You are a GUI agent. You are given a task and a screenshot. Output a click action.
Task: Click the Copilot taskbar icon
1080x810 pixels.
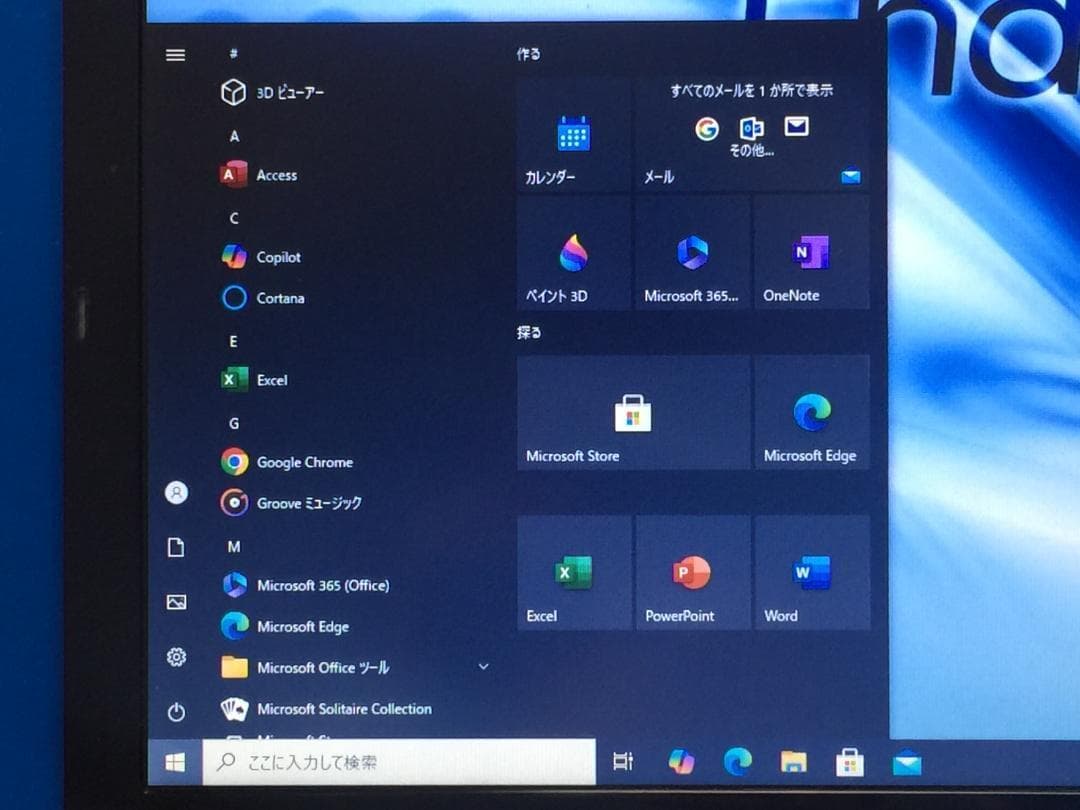click(681, 762)
